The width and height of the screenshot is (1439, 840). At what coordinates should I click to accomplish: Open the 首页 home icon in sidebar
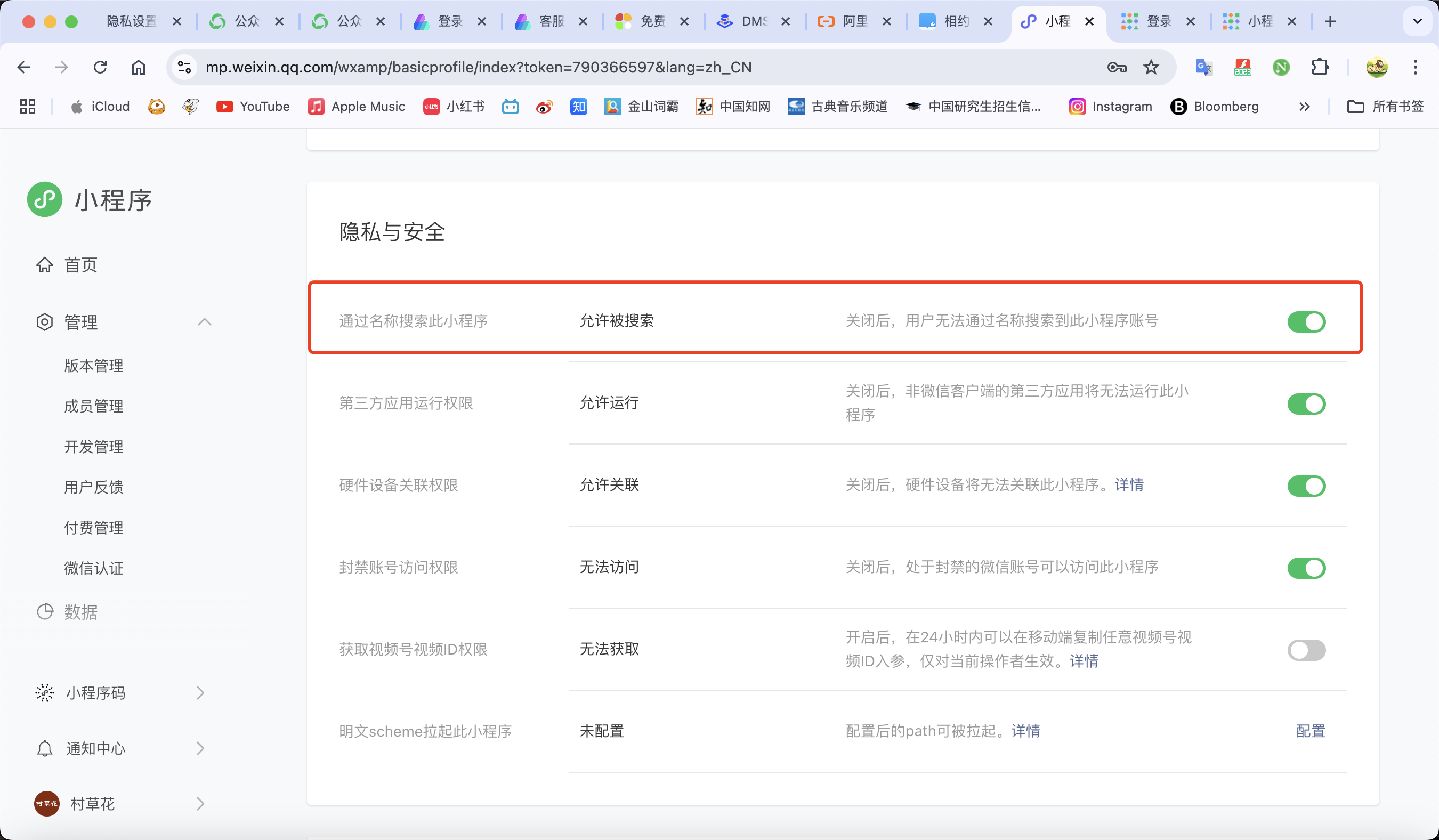click(45, 265)
